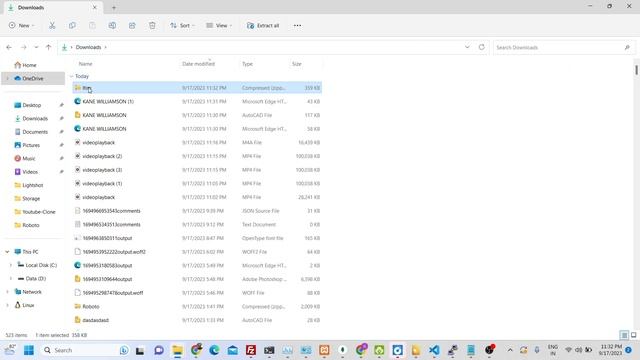This screenshot has height=360, width=640.
Task: Open Microsoft Edge from the taskbar
Action: click(x=214, y=350)
